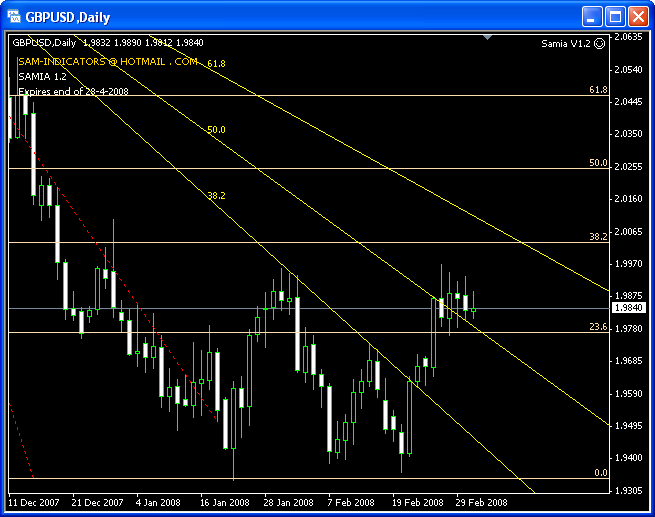Click the 11 Dec 2007 date on time axis

[35, 502]
